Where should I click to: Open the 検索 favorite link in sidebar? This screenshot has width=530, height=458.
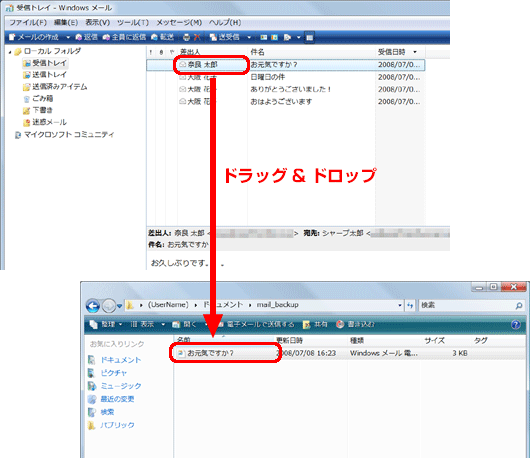pos(101,412)
